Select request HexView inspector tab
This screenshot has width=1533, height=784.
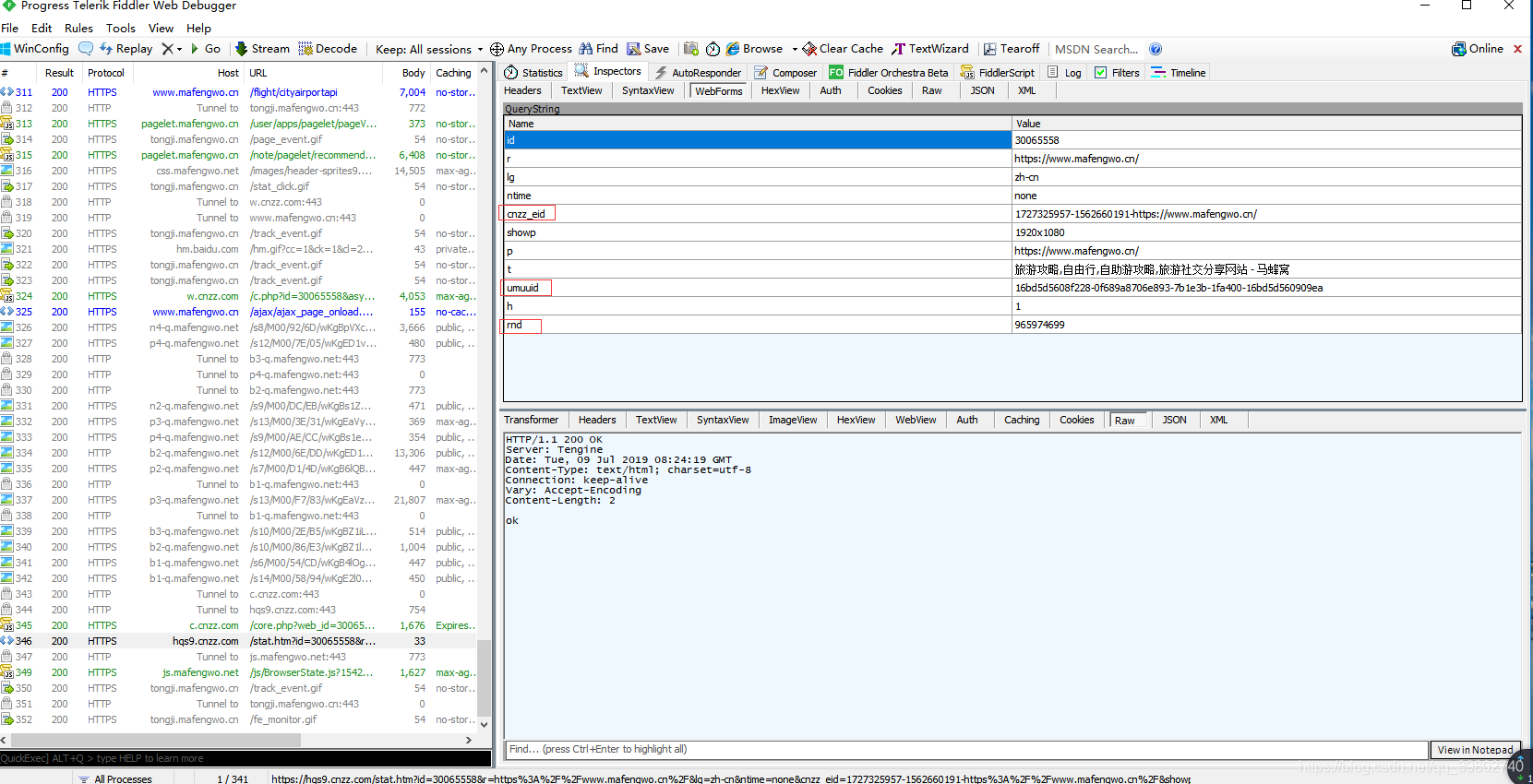tap(780, 90)
